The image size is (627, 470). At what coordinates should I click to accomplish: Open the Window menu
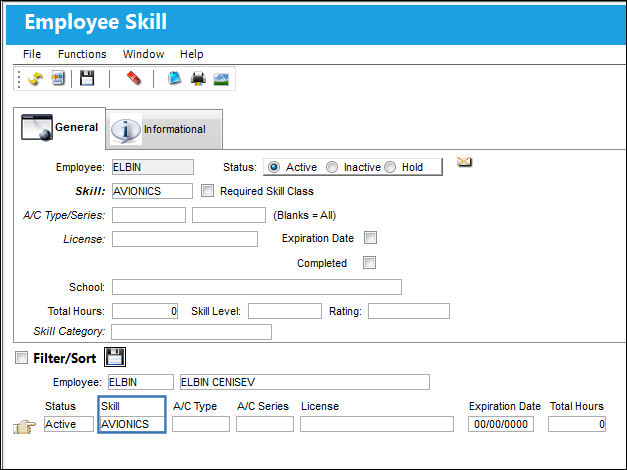pos(144,54)
